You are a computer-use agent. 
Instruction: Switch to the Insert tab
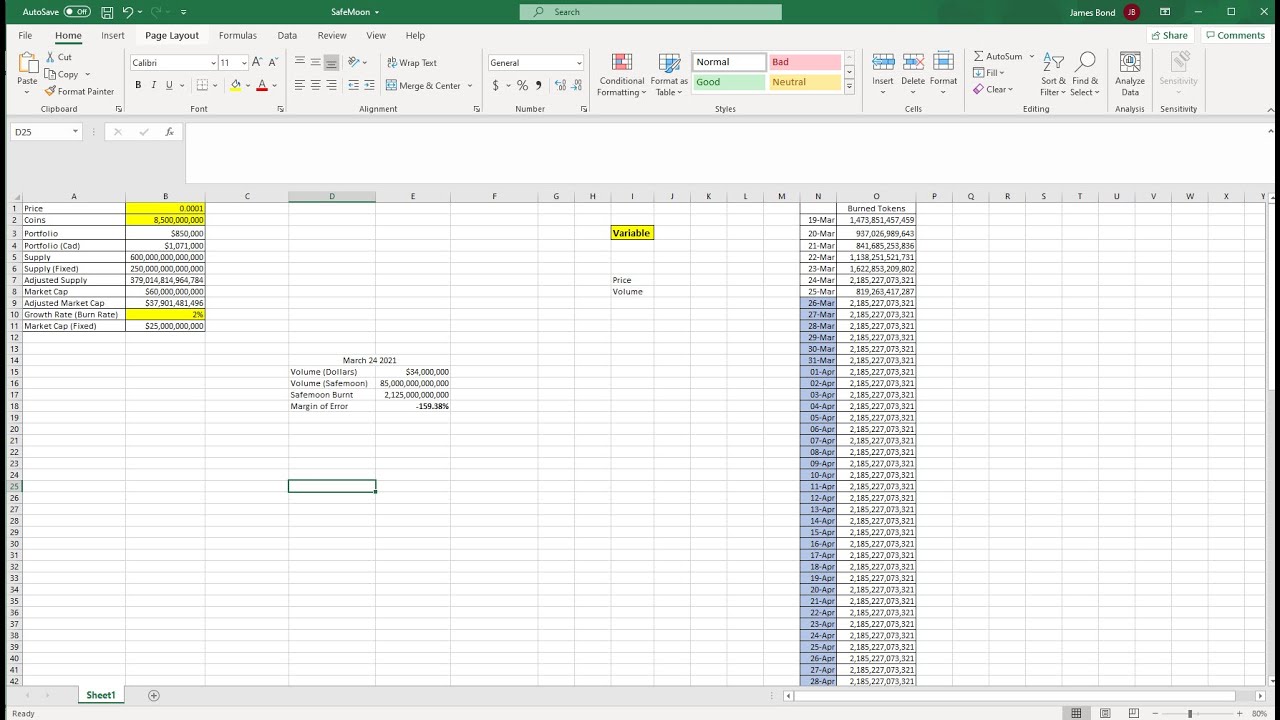click(x=113, y=35)
